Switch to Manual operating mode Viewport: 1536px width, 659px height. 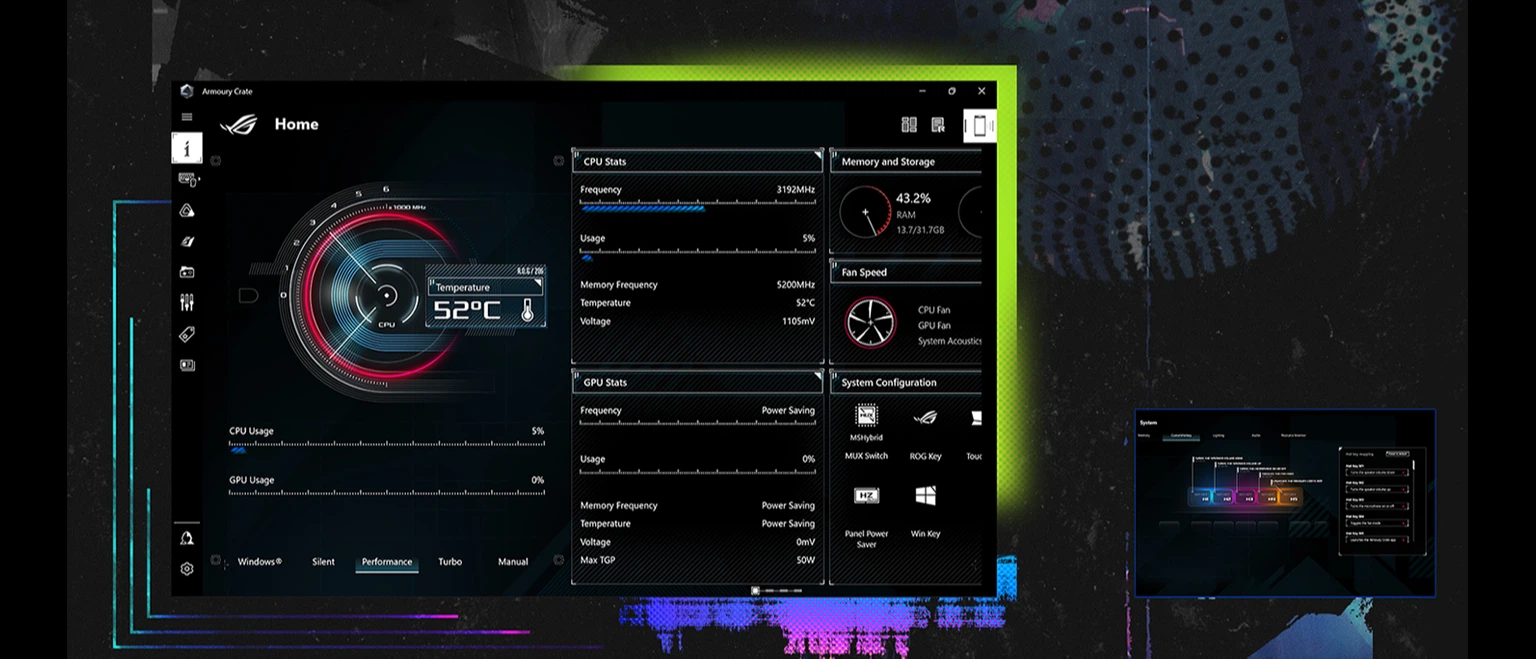pos(513,562)
